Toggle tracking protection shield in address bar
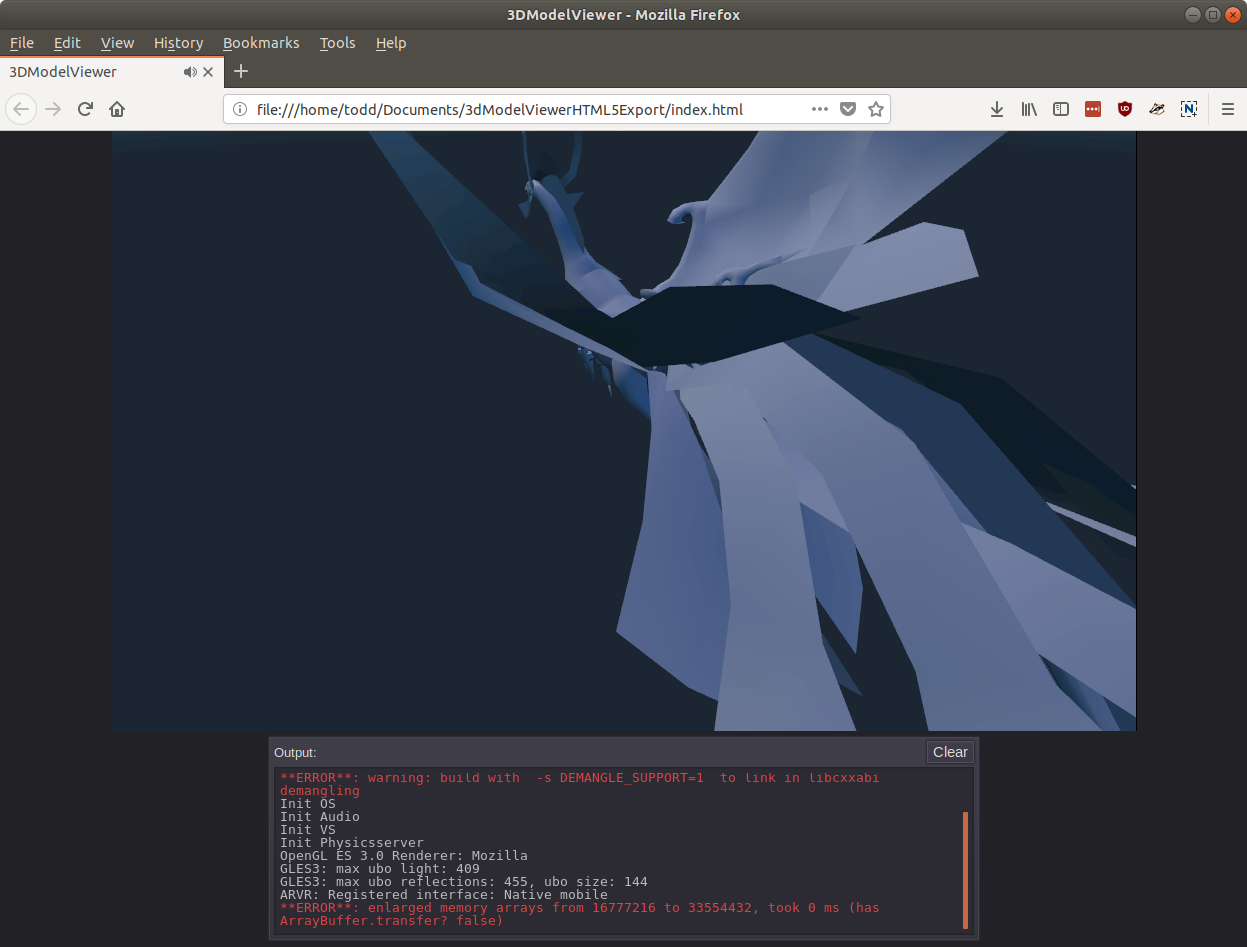 click(847, 109)
